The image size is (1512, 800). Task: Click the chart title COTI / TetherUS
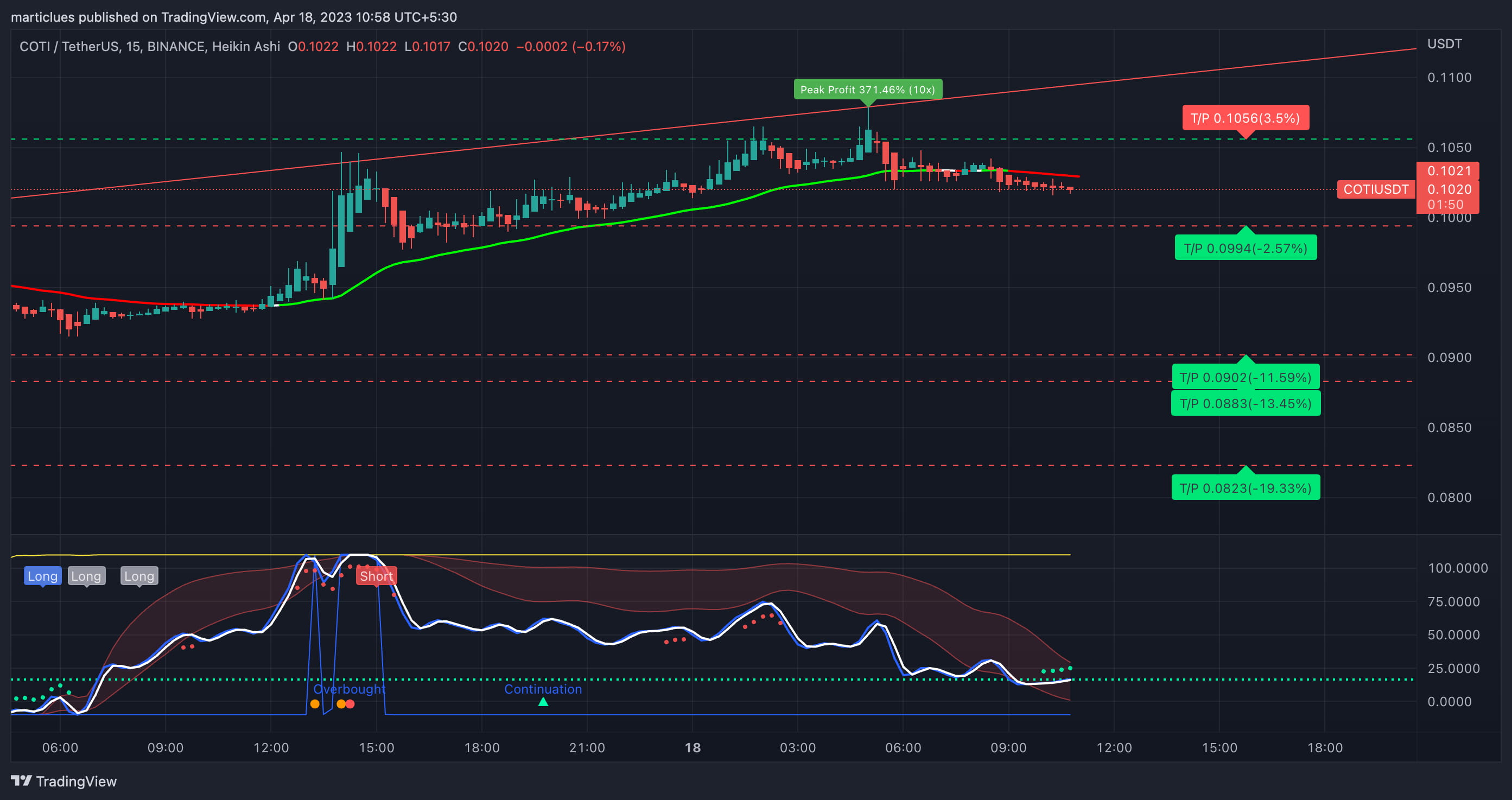(69, 46)
